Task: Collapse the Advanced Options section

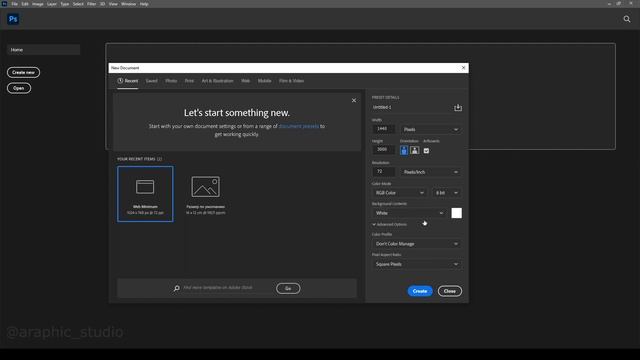Action: coord(389,224)
